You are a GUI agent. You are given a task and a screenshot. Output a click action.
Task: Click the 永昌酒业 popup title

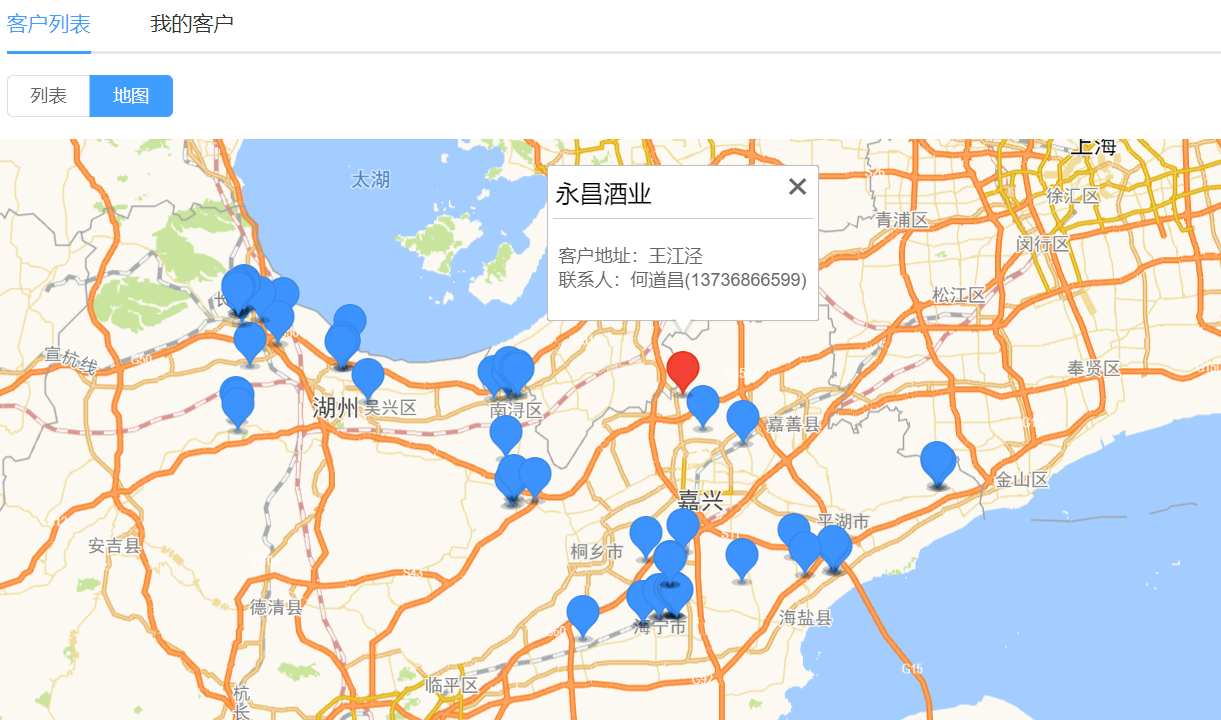(603, 194)
